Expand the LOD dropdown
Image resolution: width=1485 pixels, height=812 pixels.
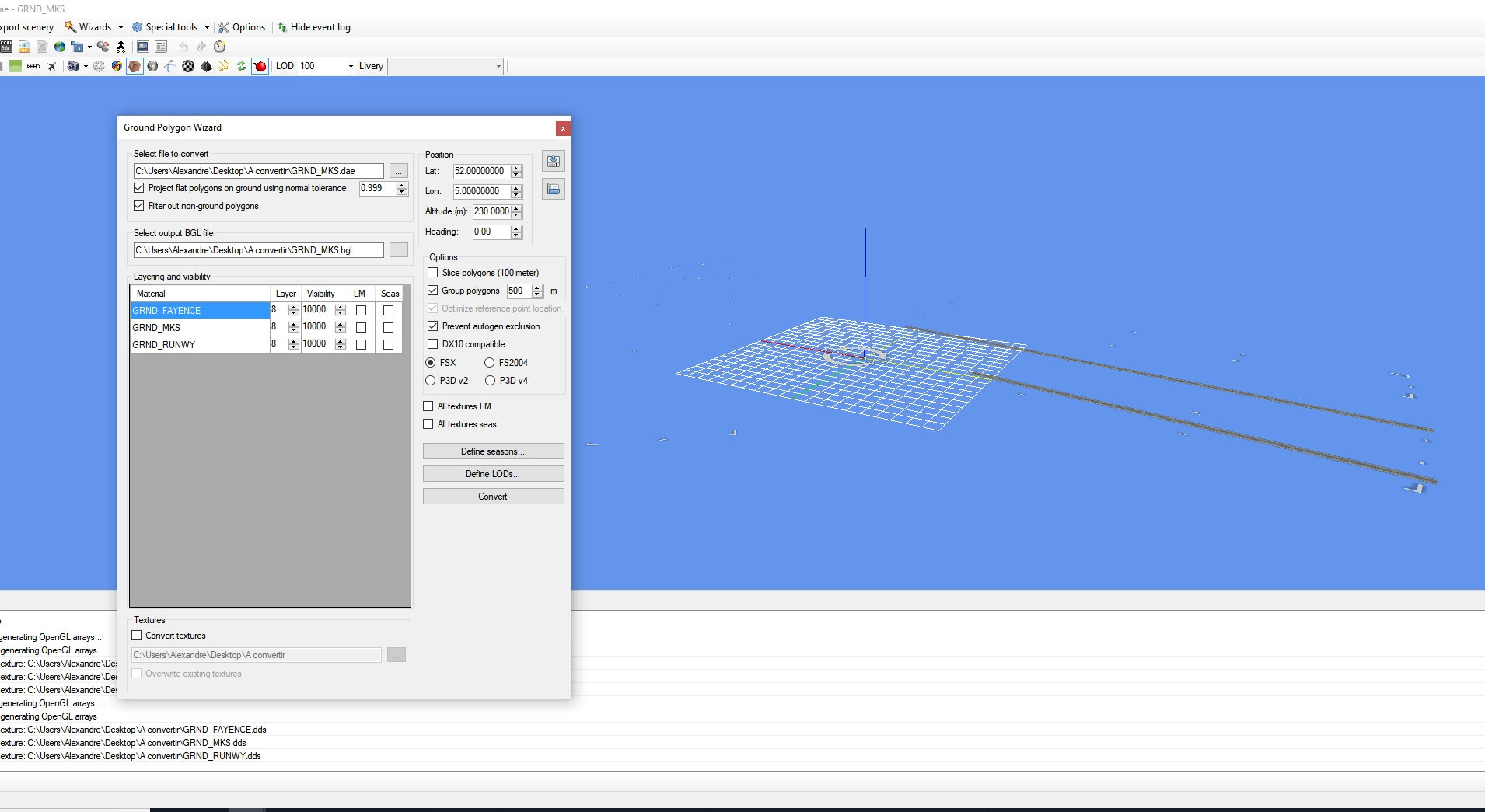tap(351, 67)
